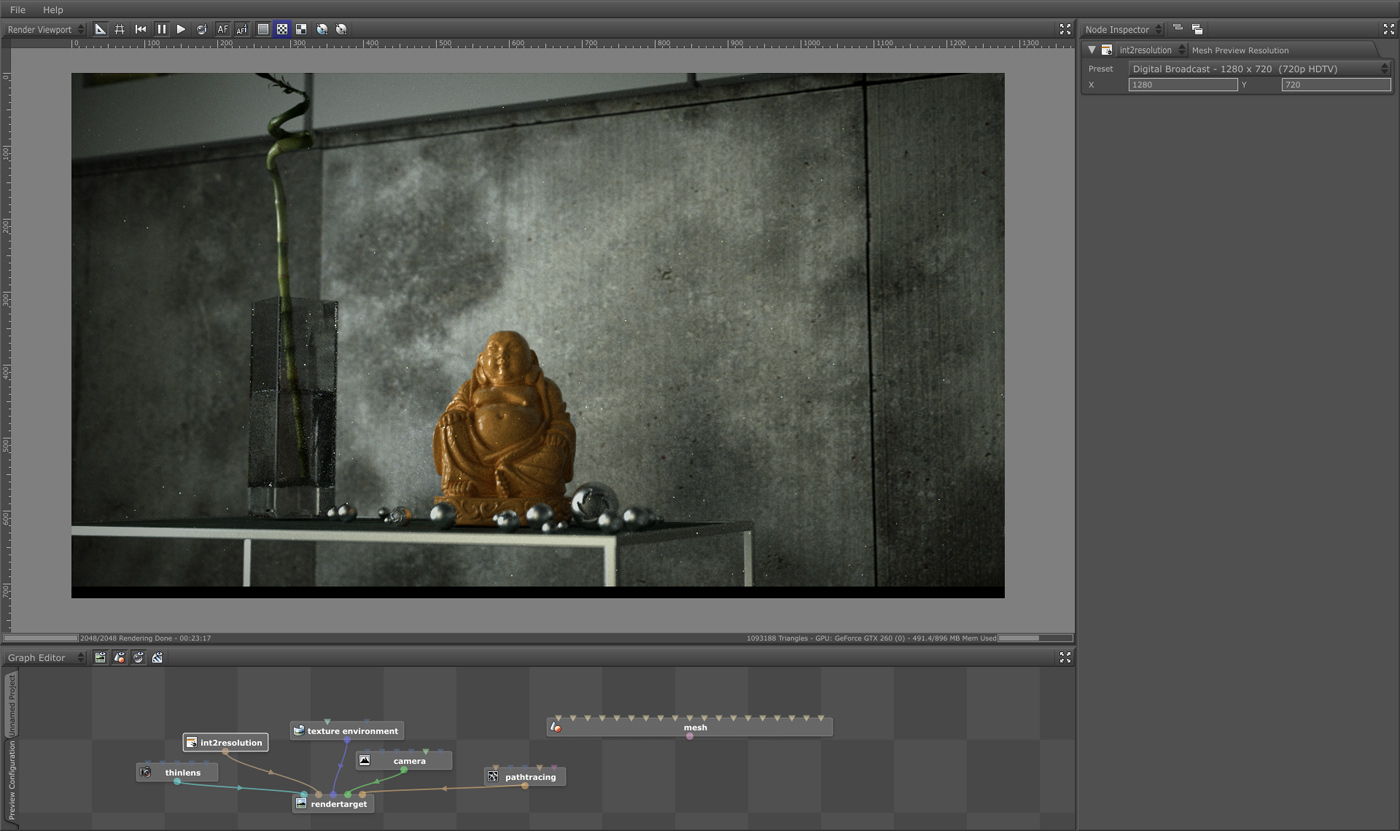Click the pathtracing node kernel icon
Image resolution: width=1400 pixels, height=831 pixels.
(493, 777)
